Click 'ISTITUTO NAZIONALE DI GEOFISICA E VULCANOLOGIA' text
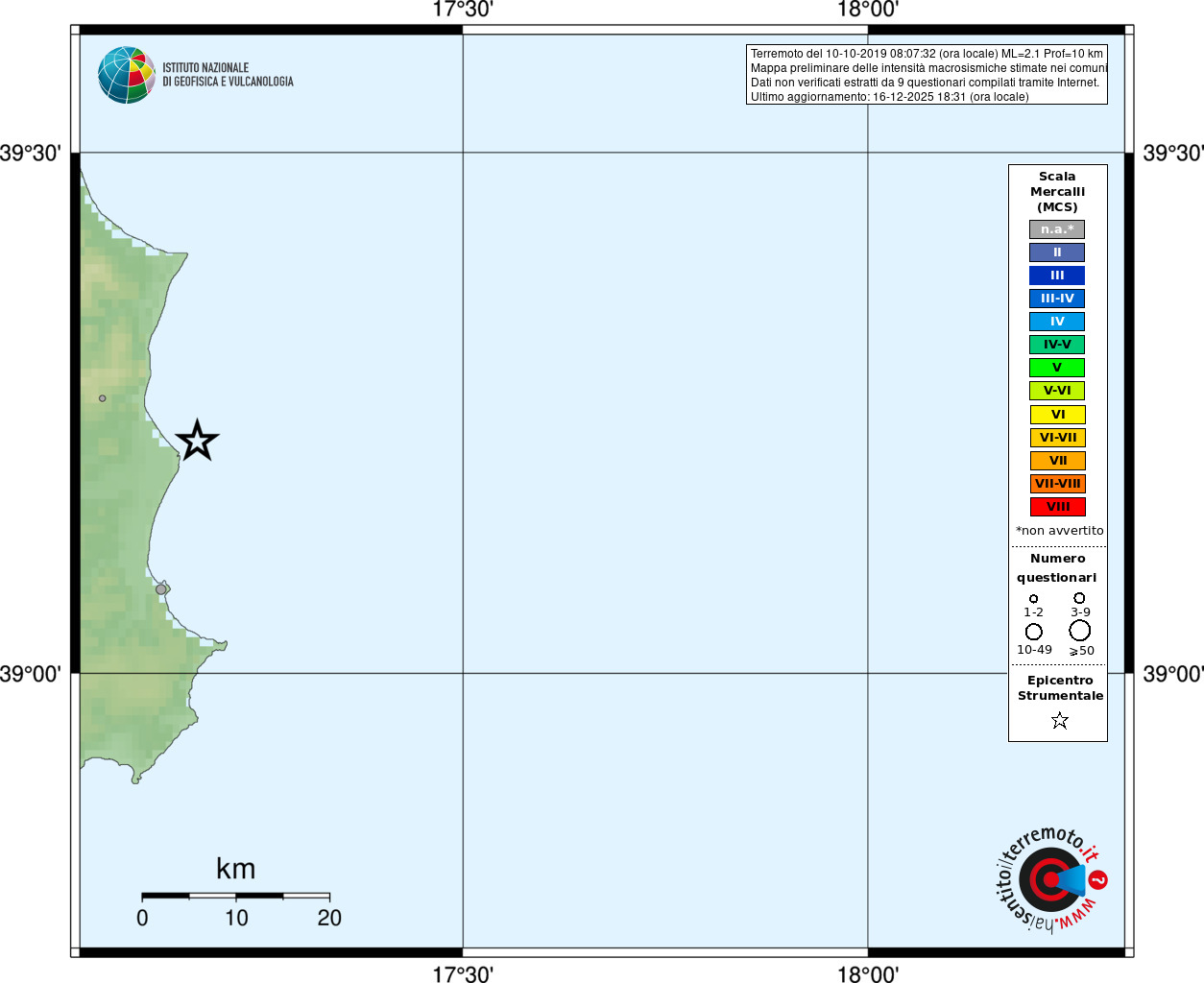 tap(228, 75)
